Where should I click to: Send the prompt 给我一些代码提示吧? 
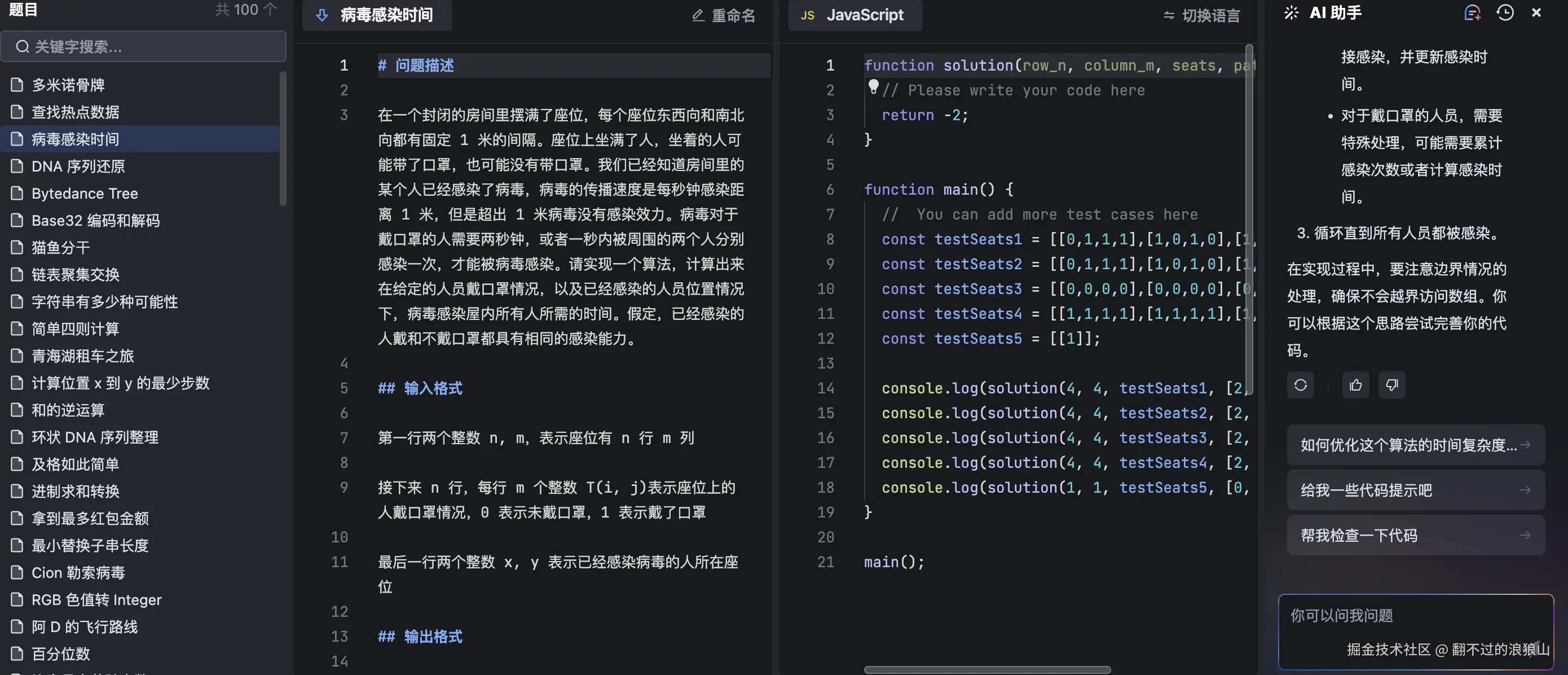(1415, 490)
